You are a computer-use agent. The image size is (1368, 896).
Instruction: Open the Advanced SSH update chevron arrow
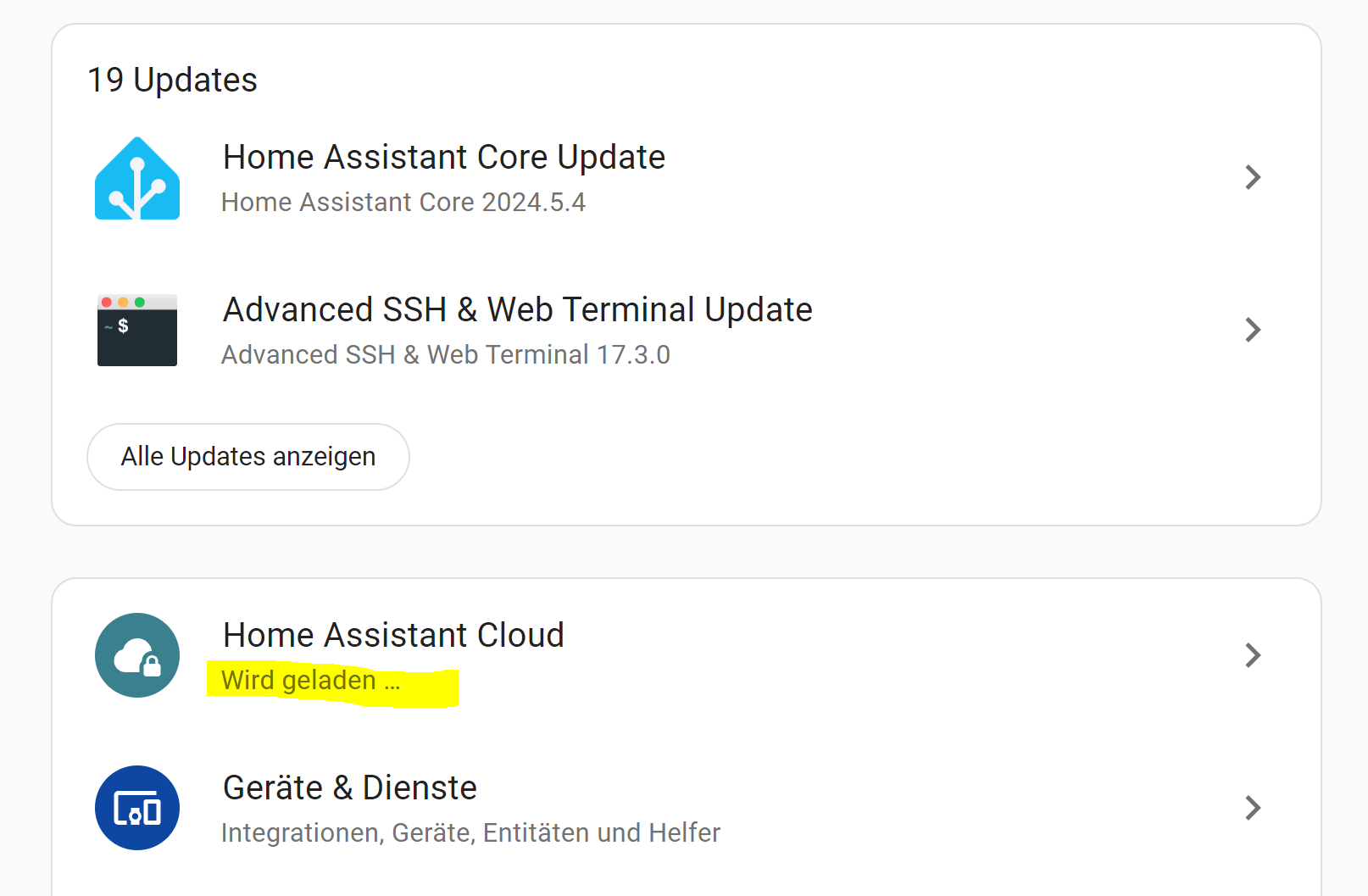(x=1253, y=330)
